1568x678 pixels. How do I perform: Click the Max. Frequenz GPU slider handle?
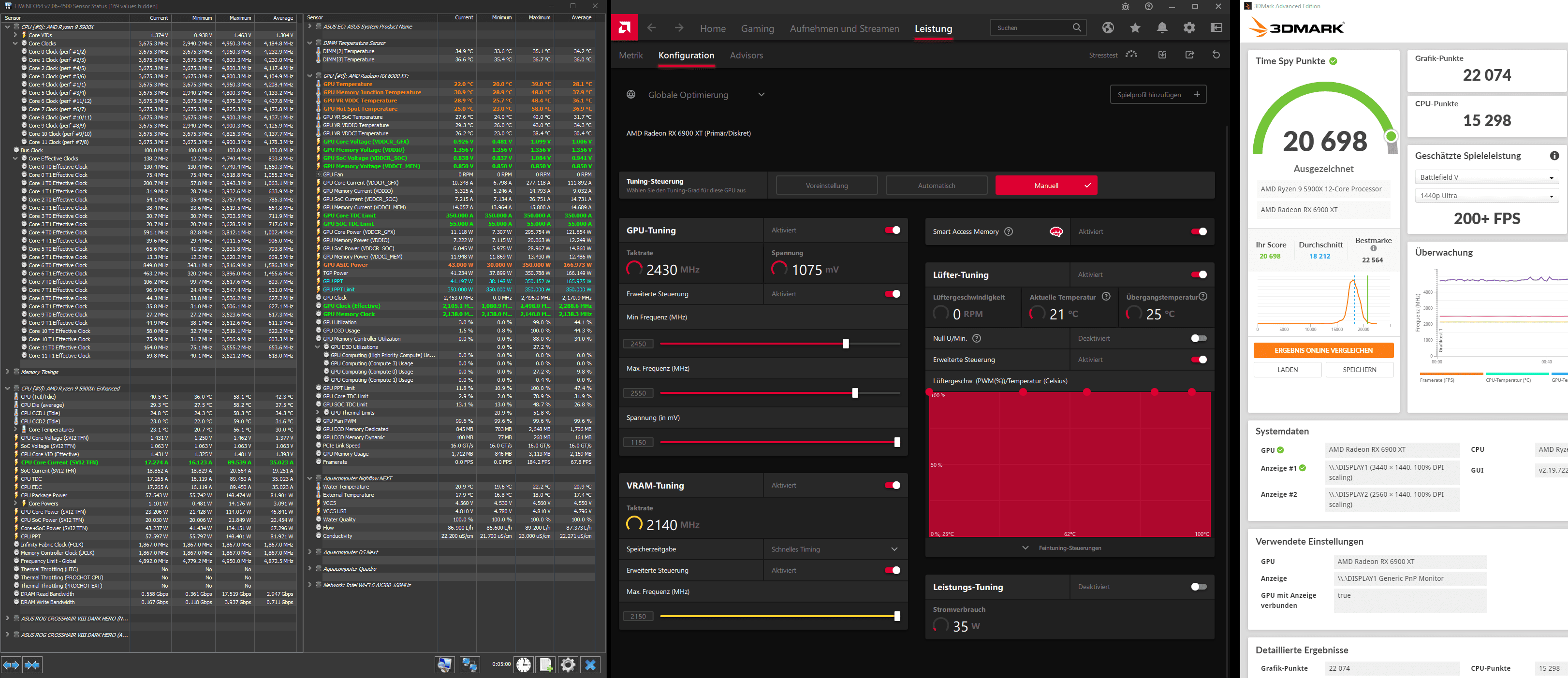(855, 393)
